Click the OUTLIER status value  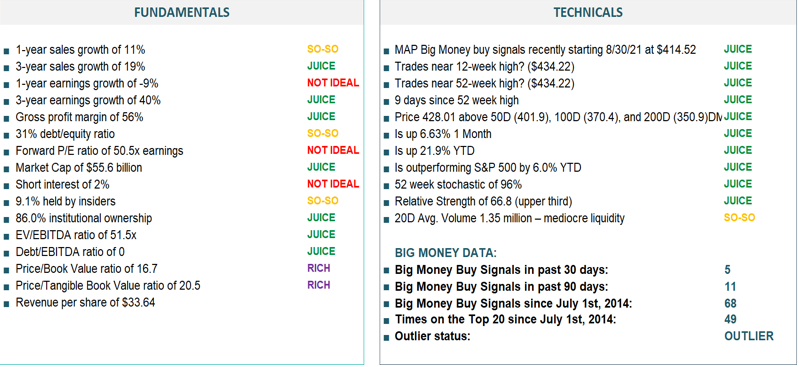pyautogui.click(x=749, y=336)
